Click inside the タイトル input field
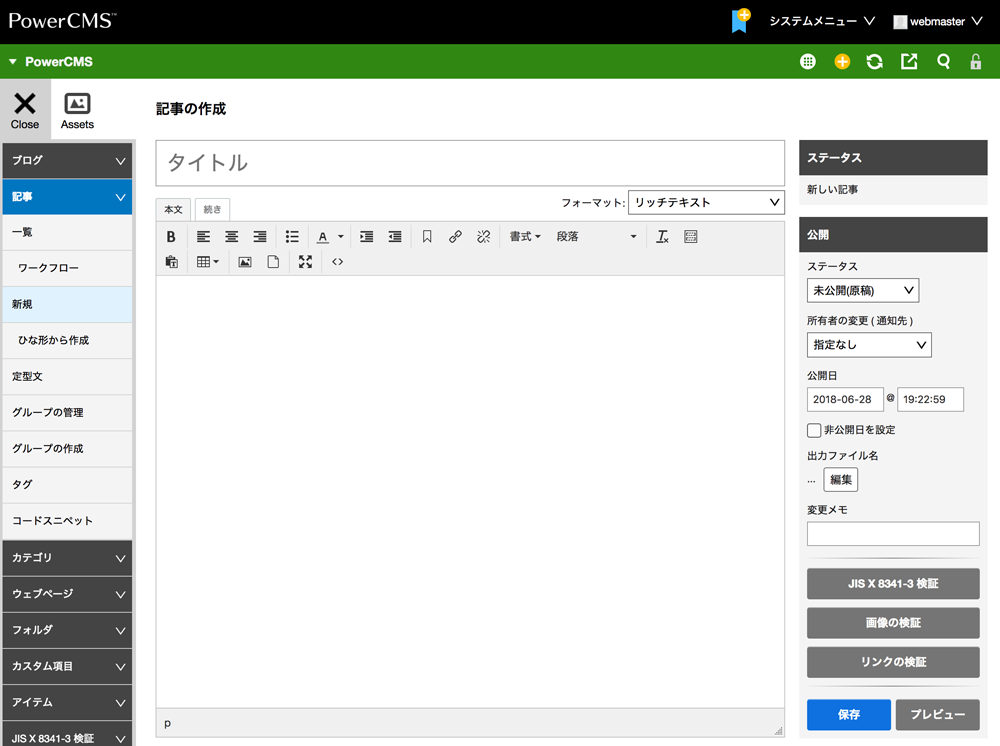The height and width of the screenshot is (746, 1000). click(470, 164)
